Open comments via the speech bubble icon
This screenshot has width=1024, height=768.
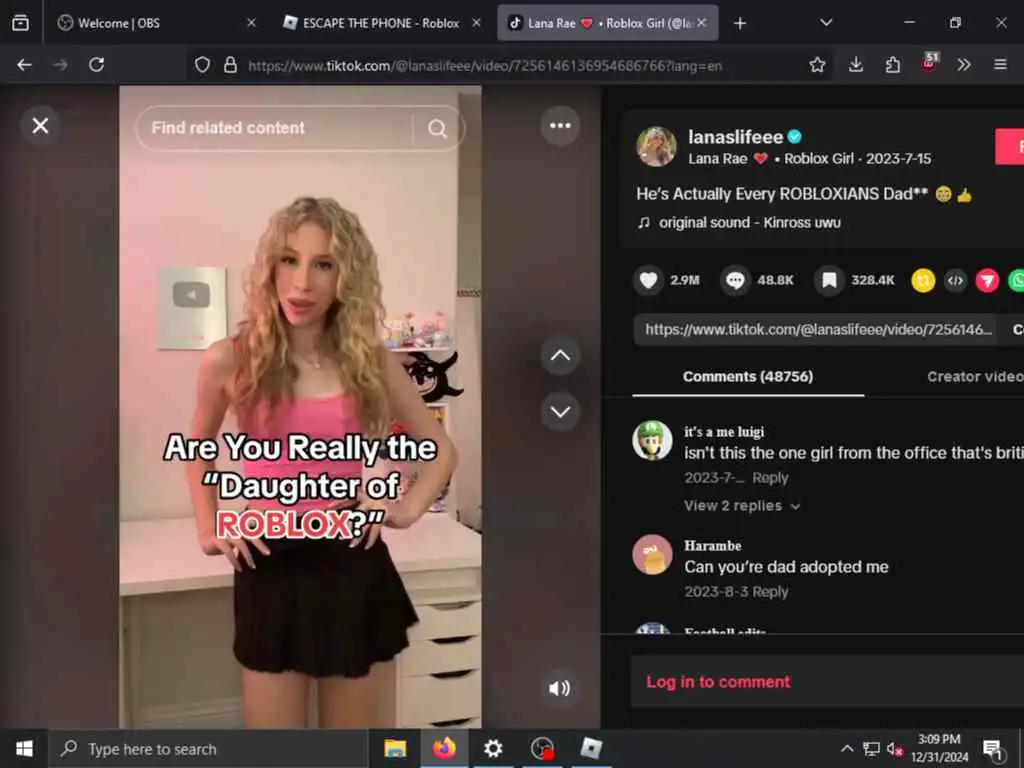735,280
